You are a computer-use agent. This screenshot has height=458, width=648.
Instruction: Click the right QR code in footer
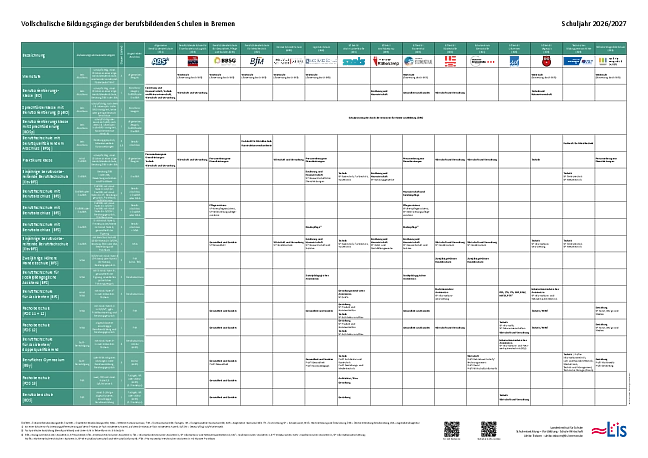pos(488,429)
